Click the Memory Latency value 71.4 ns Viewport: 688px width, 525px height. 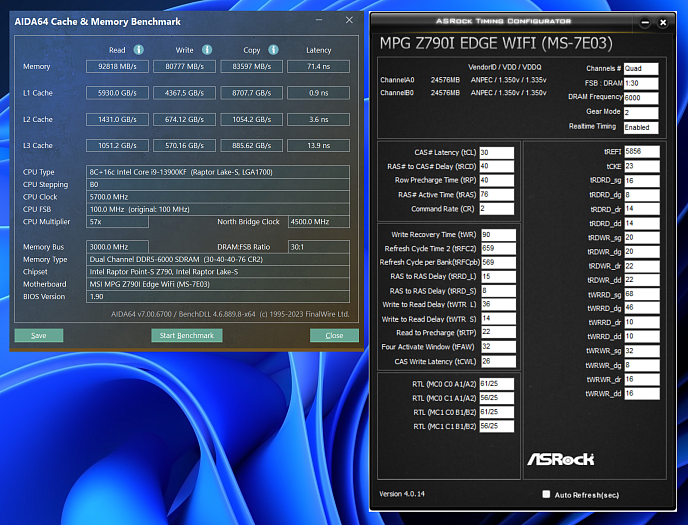tap(319, 67)
